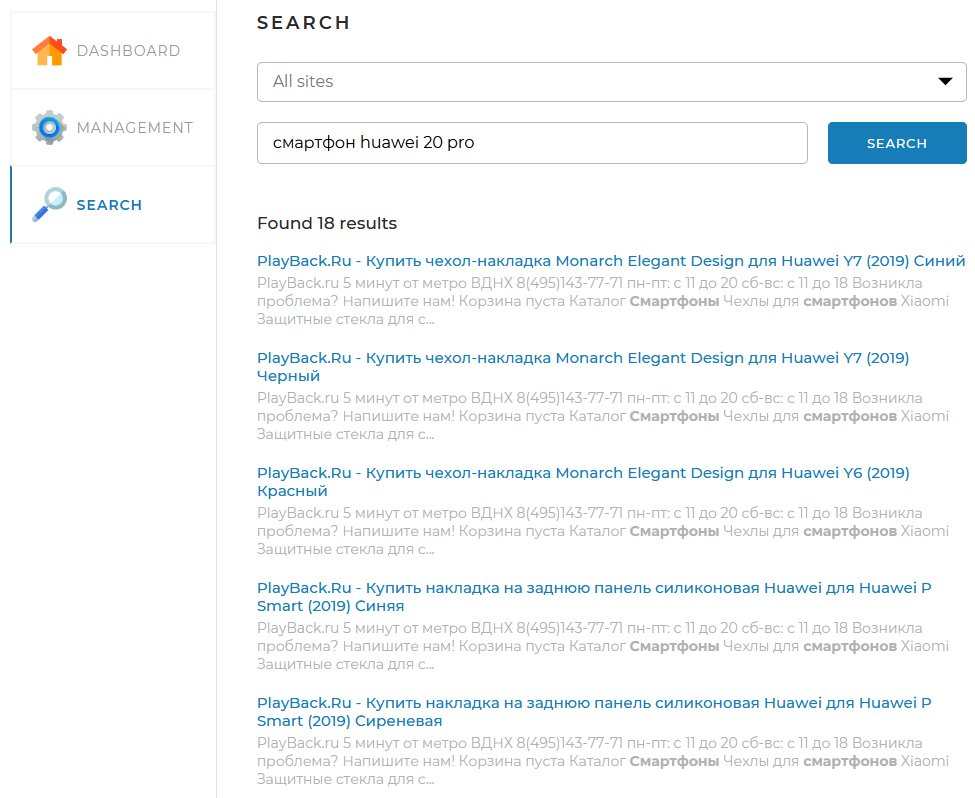This screenshot has width=975, height=798.
Task: Open result for Huawei P Smart Синяя
Action: click(595, 597)
